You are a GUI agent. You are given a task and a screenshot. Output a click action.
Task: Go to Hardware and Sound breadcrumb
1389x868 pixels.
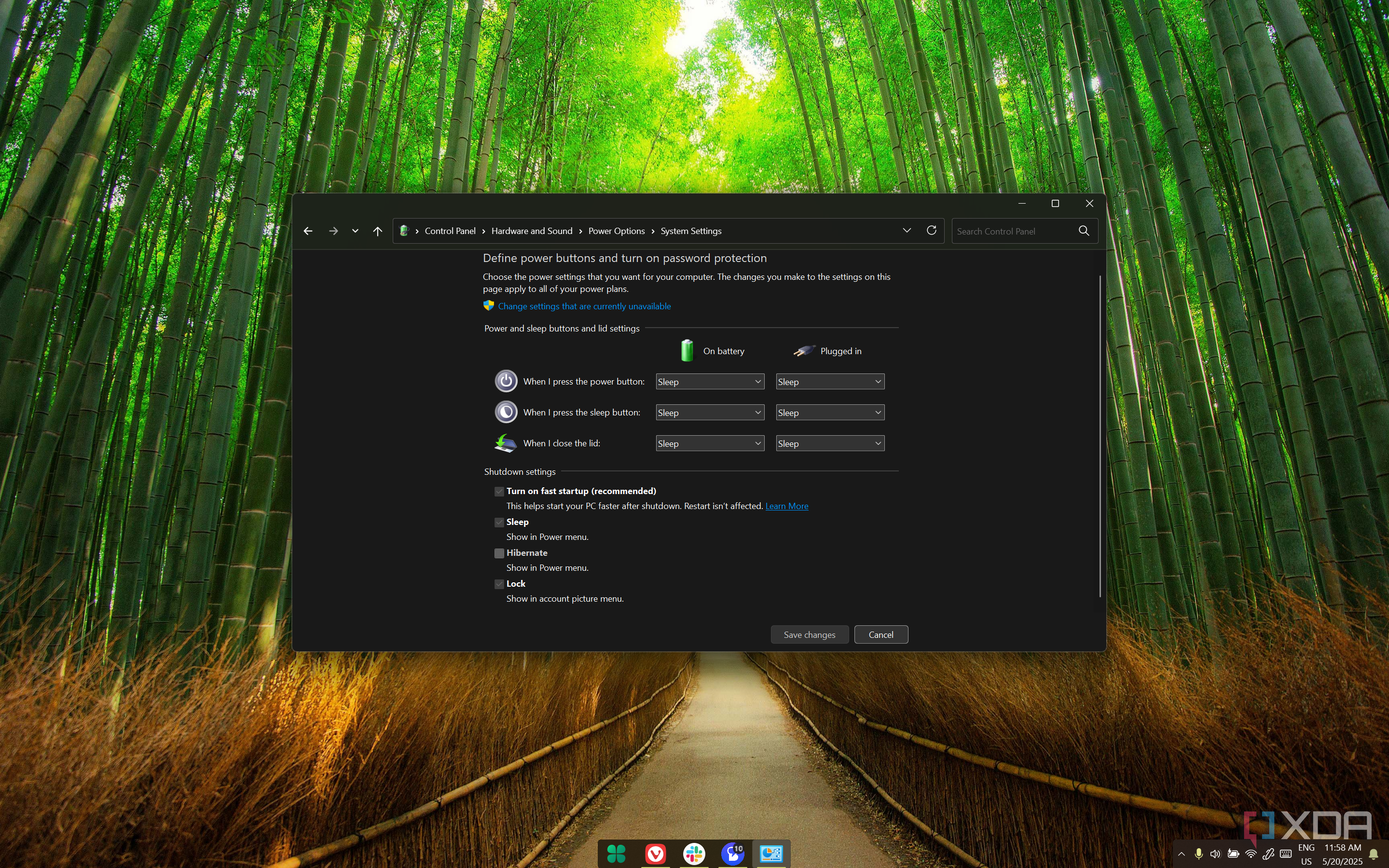pyautogui.click(x=532, y=231)
